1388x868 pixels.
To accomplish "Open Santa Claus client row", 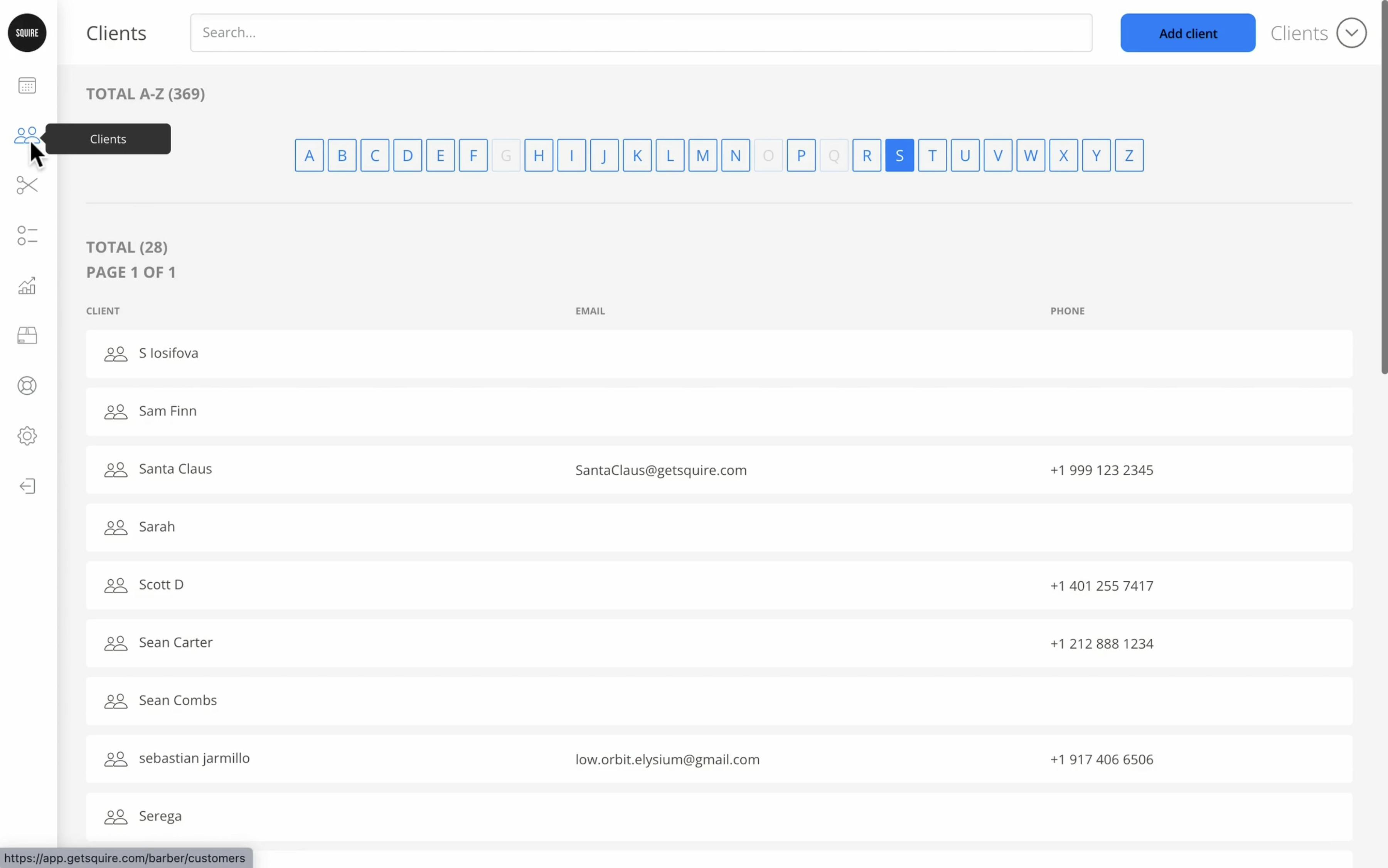I will (x=176, y=469).
